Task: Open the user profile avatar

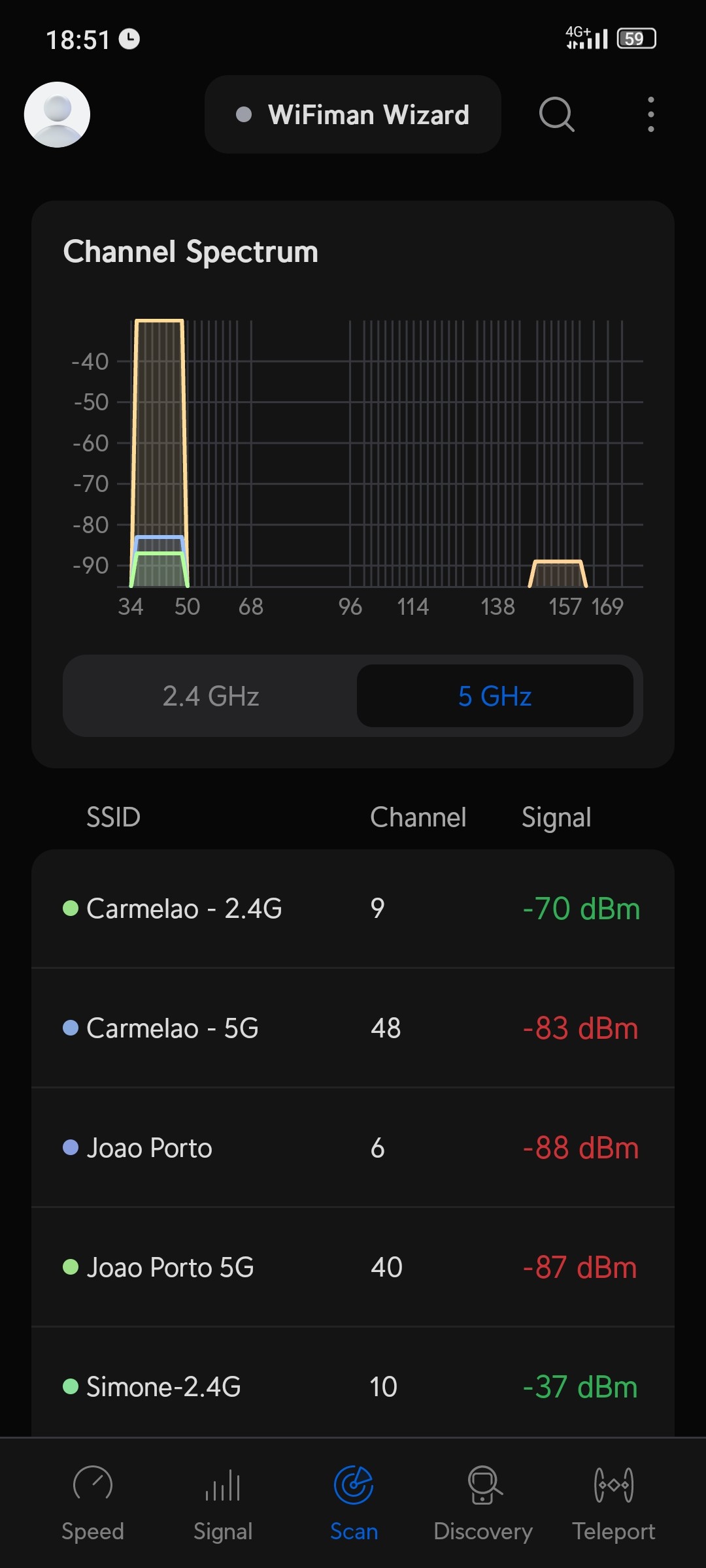Action: tap(57, 114)
